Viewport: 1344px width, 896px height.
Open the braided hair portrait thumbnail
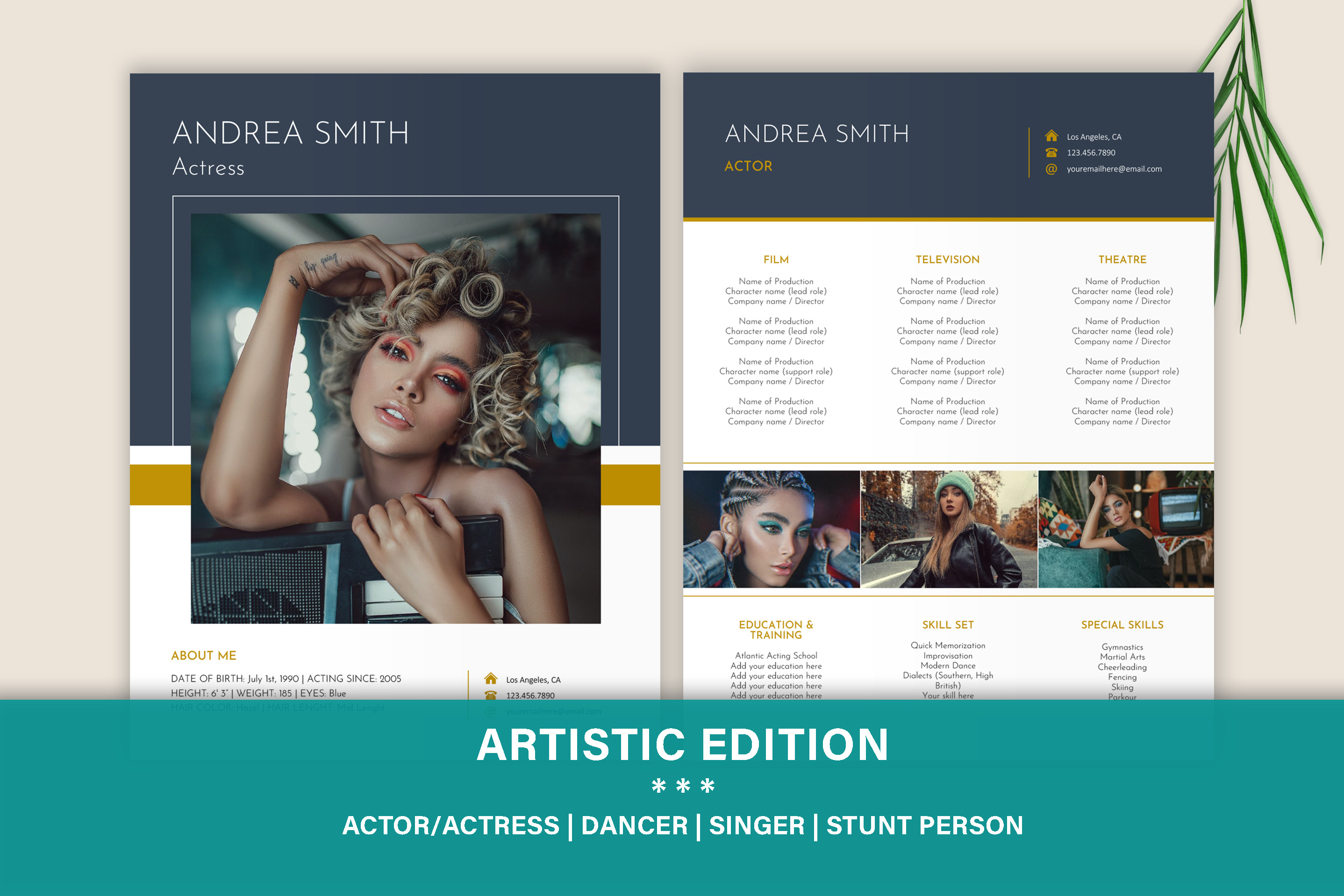pyautogui.click(x=771, y=529)
